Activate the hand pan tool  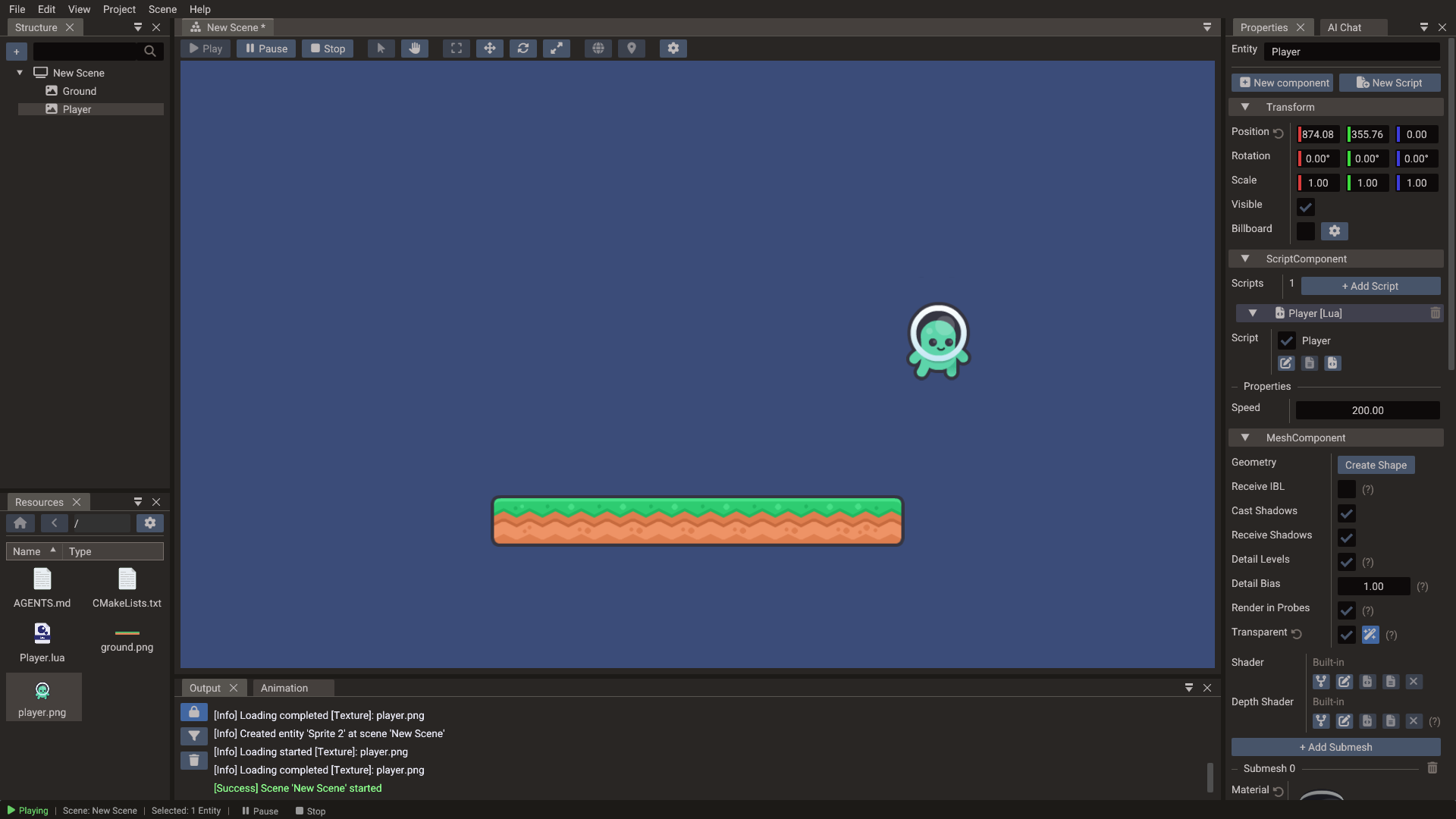coord(414,49)
